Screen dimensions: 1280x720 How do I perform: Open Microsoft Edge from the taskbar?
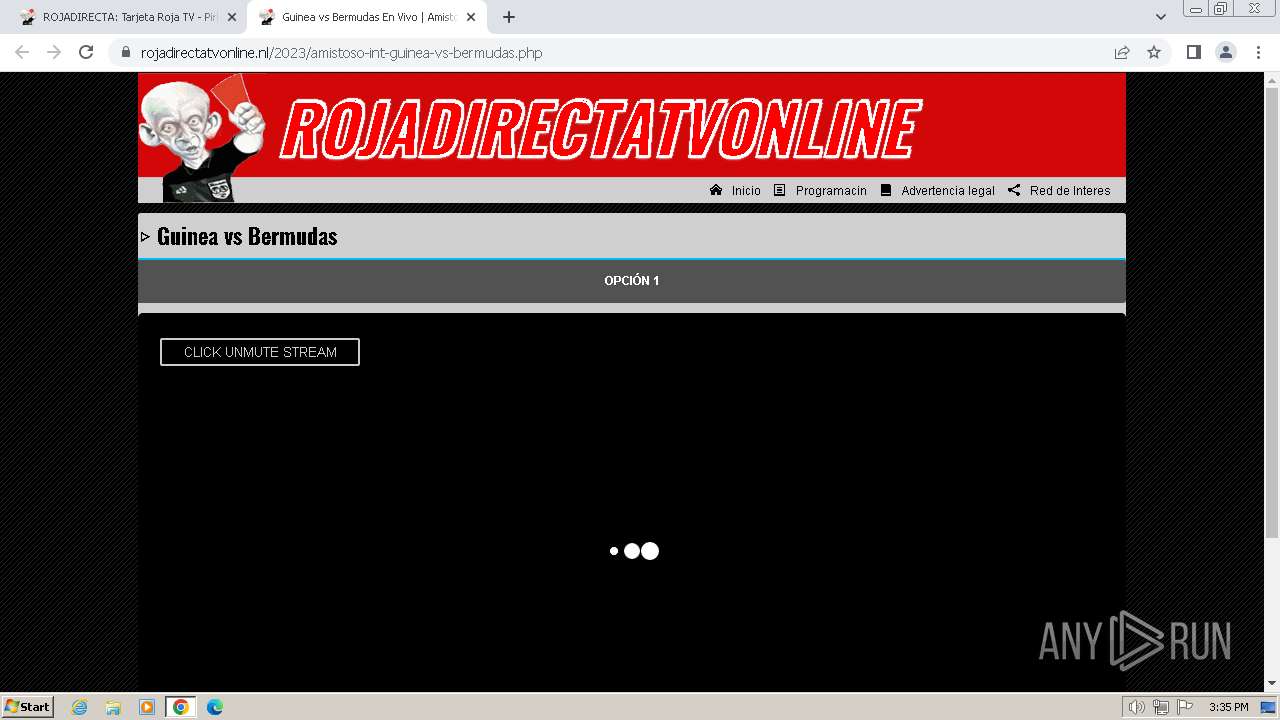215,707
